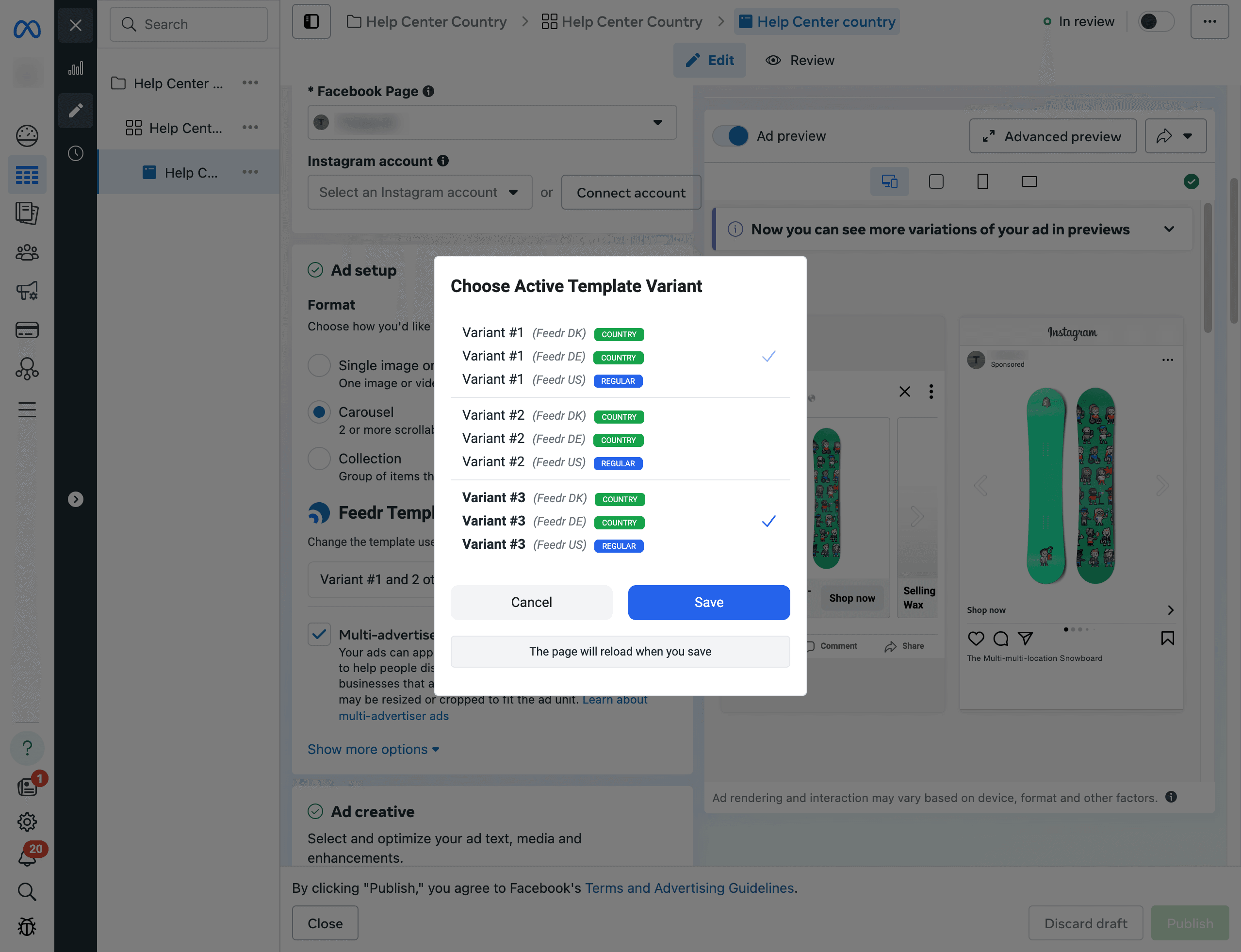Open the Audiences people icon
Screen dimensions: 1241x952
[27, 253]
